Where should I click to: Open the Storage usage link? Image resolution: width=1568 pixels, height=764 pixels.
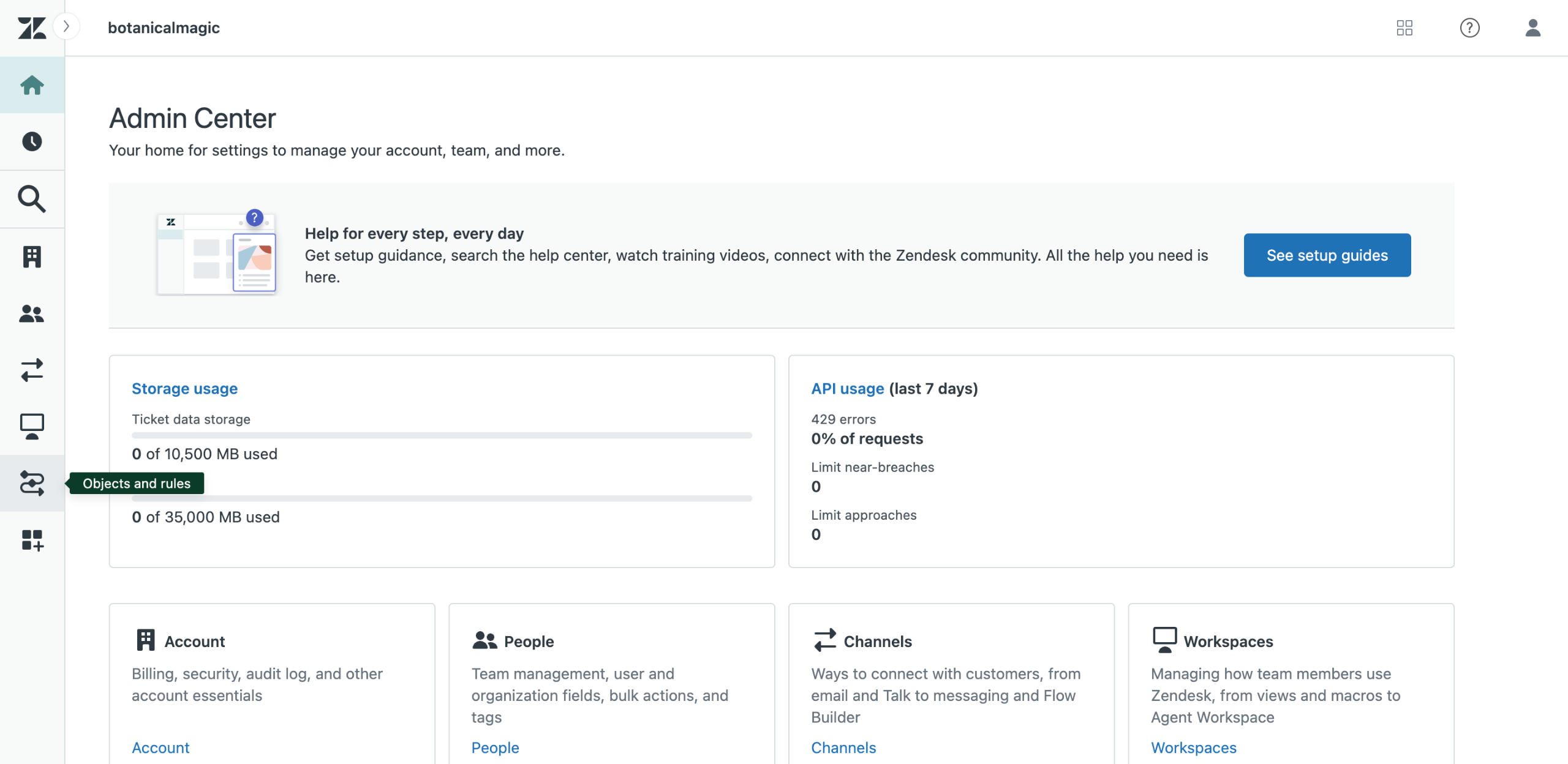pyautogui.click(x=184, y=389)
